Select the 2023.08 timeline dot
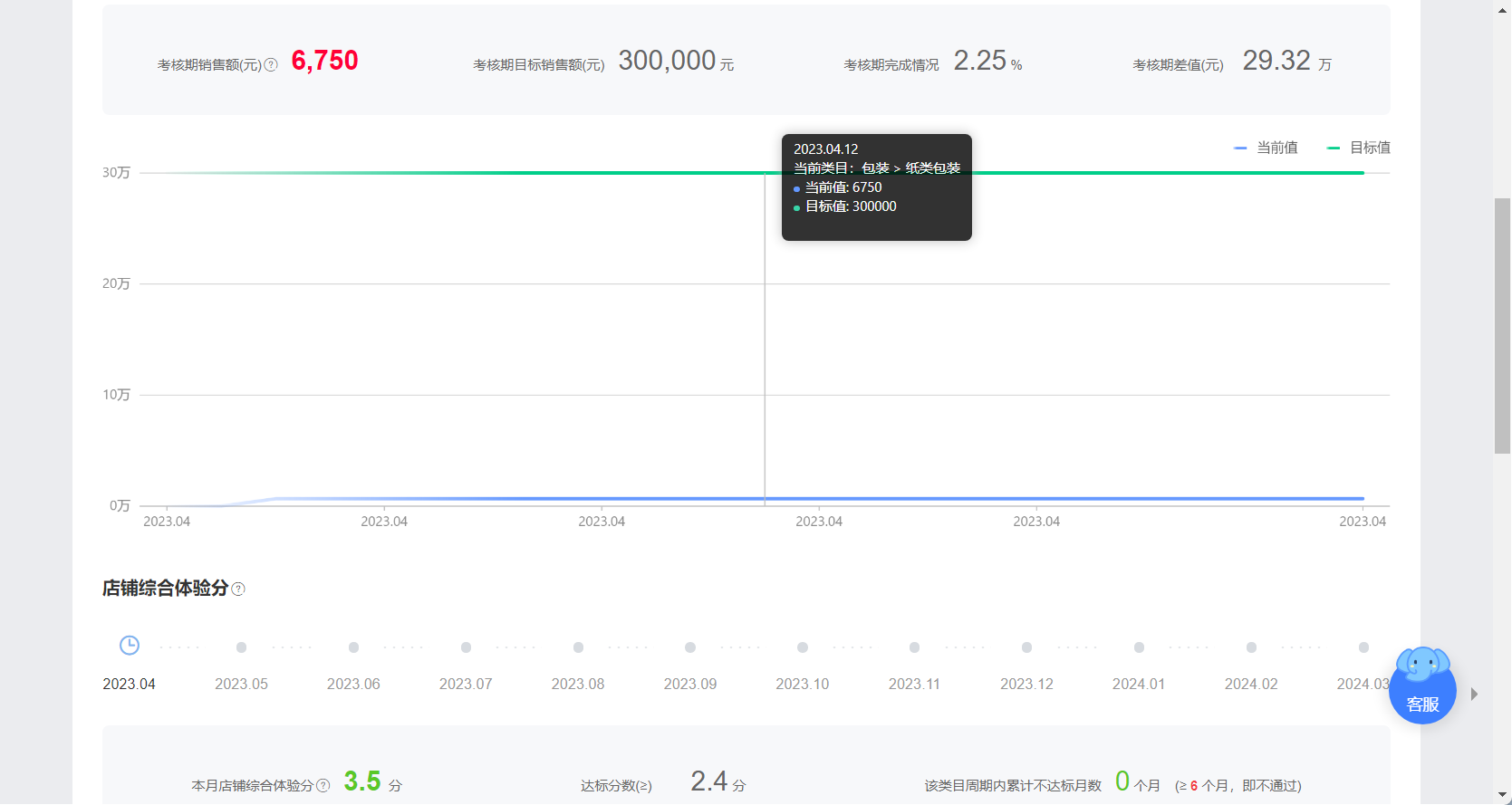 578,647
